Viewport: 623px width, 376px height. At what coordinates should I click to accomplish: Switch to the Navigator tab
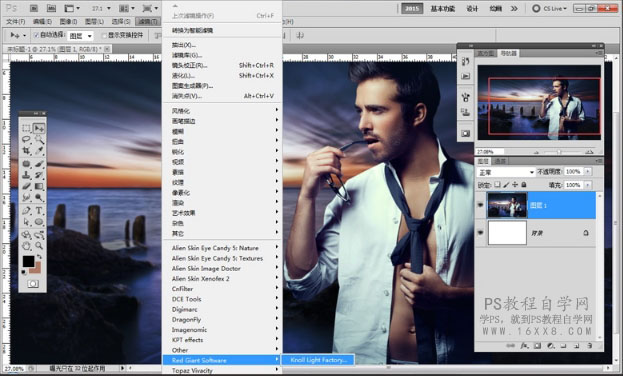tap(508, 53)
